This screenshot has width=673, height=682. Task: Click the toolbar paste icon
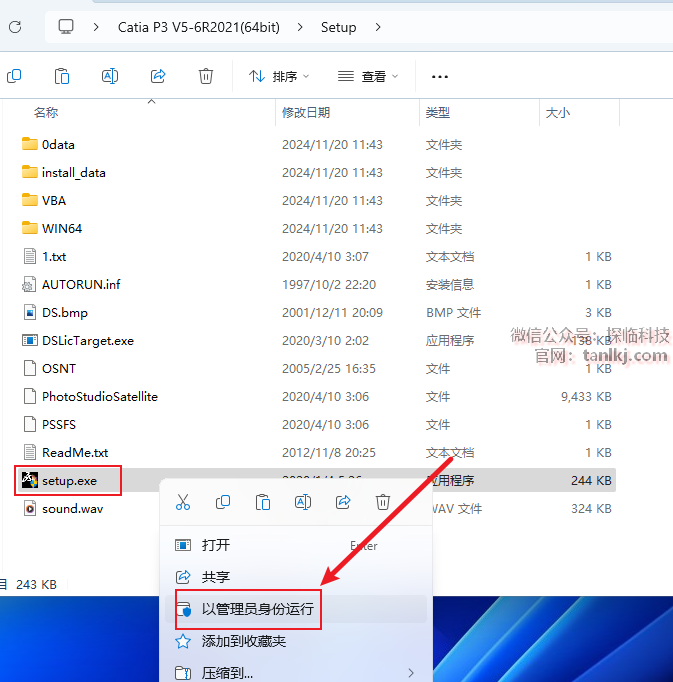click(x=62, y=76)
